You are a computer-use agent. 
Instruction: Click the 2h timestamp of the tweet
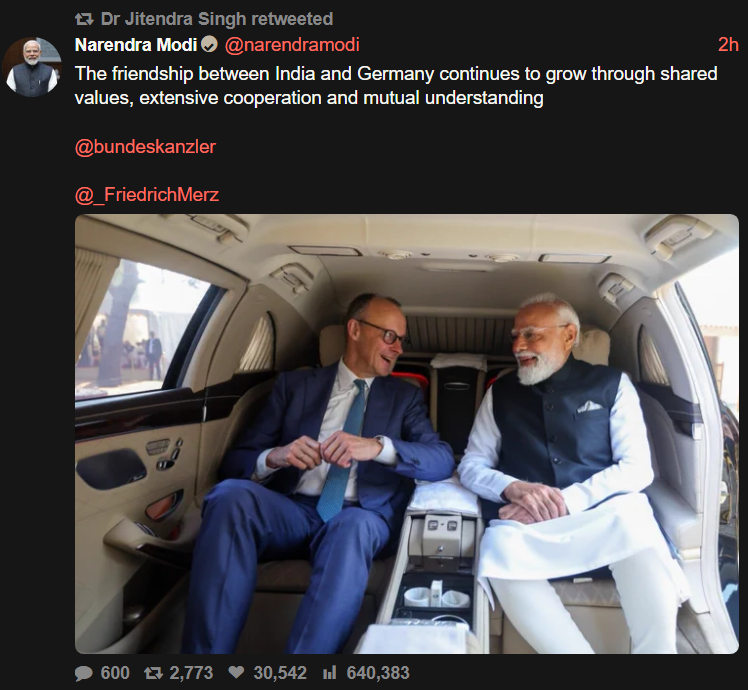(x=728, y=45)
